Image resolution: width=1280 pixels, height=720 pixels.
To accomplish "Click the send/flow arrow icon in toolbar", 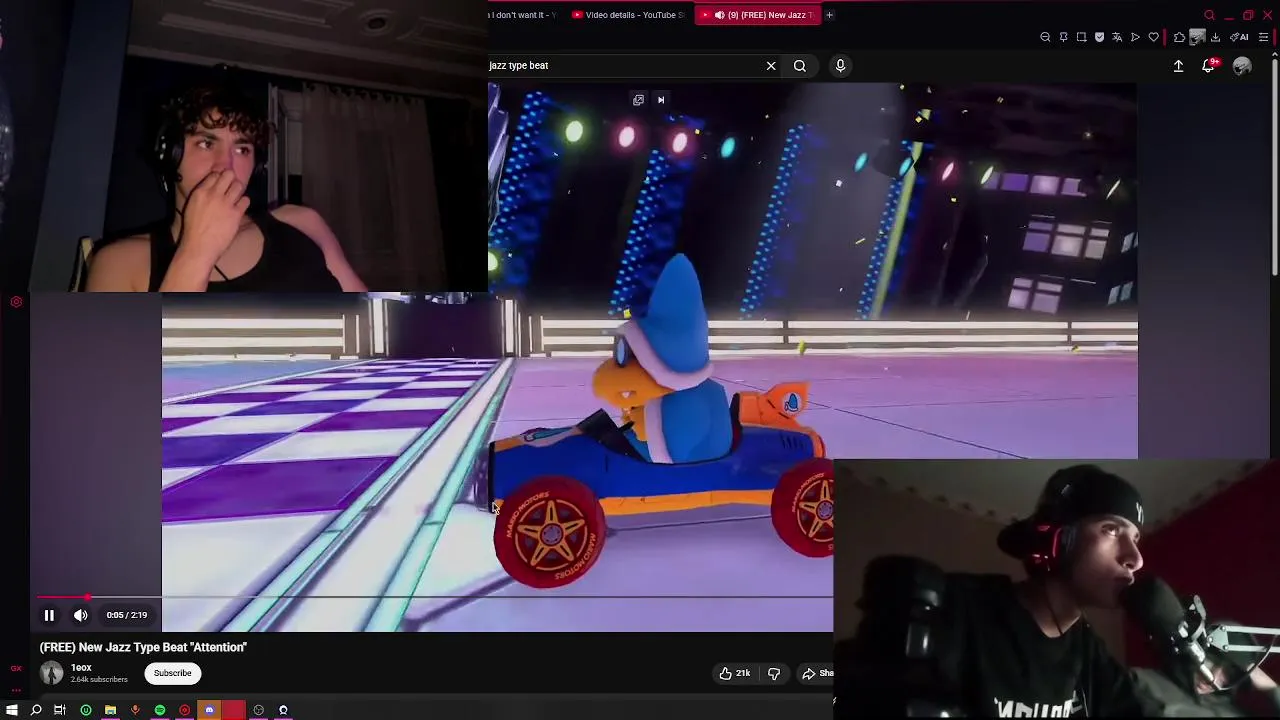I will tap(1135, 38).
